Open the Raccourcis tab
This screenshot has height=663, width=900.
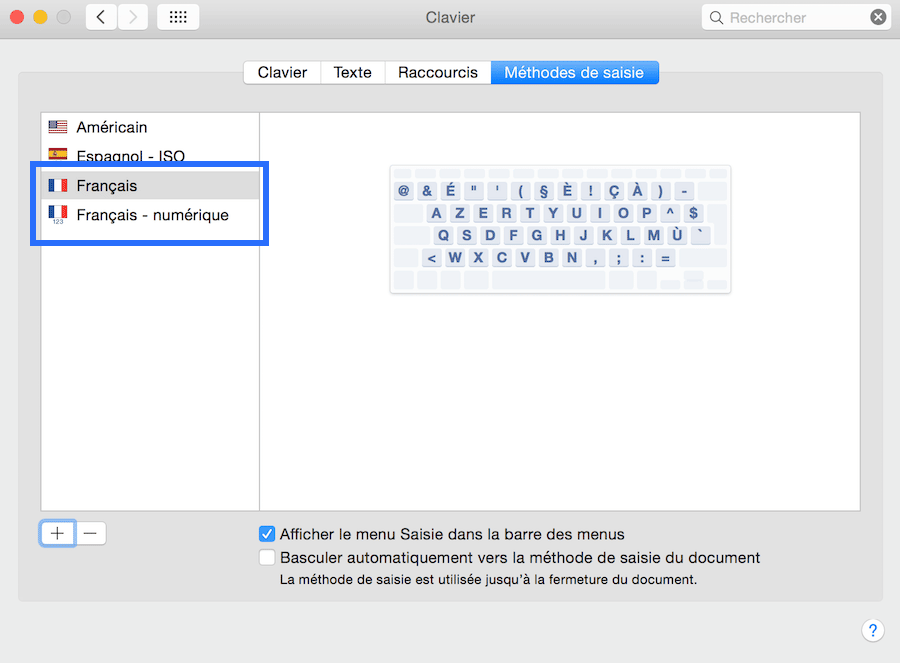click(438, 72)
